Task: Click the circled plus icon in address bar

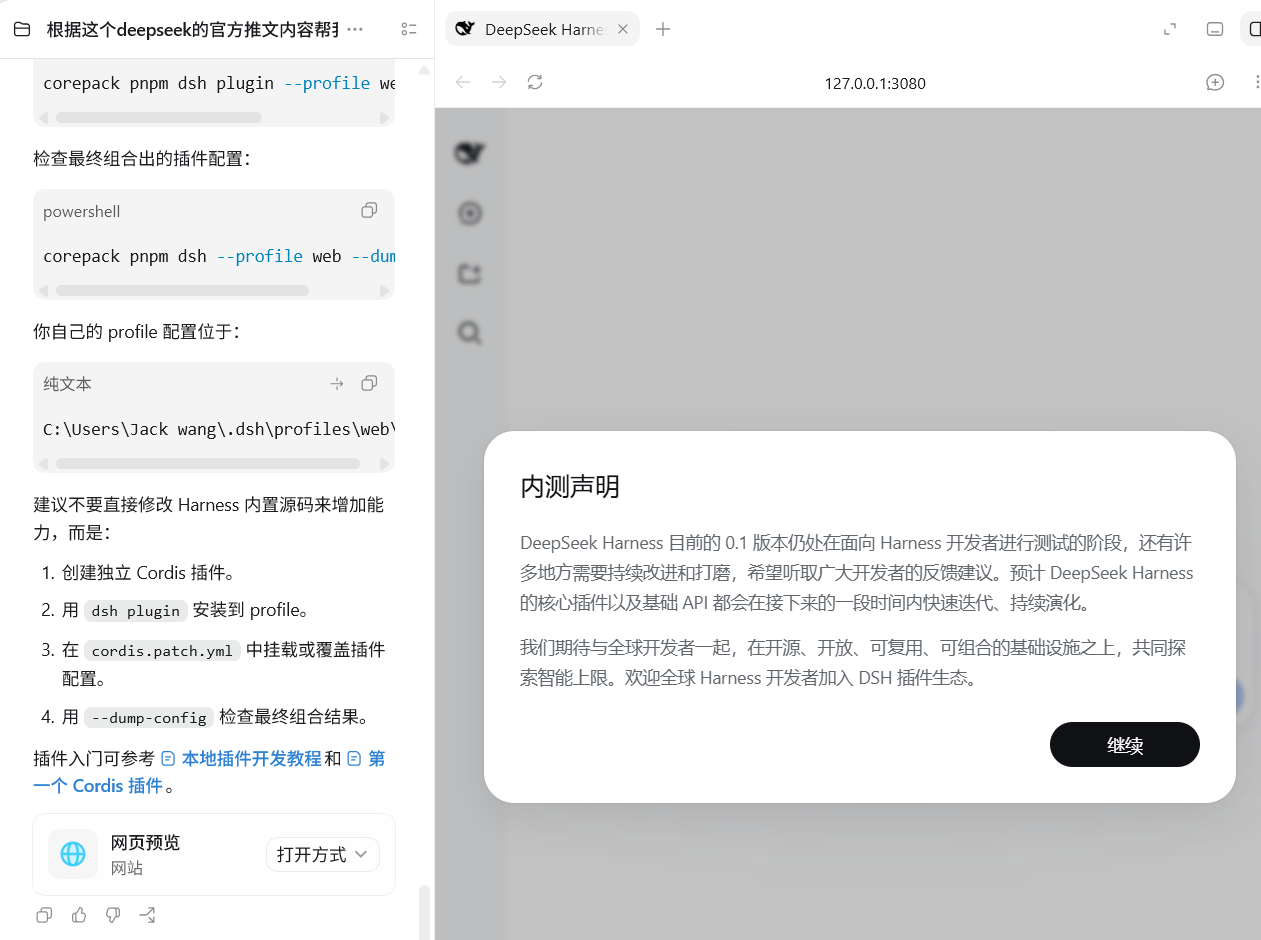Action: tap(1215, 83)
